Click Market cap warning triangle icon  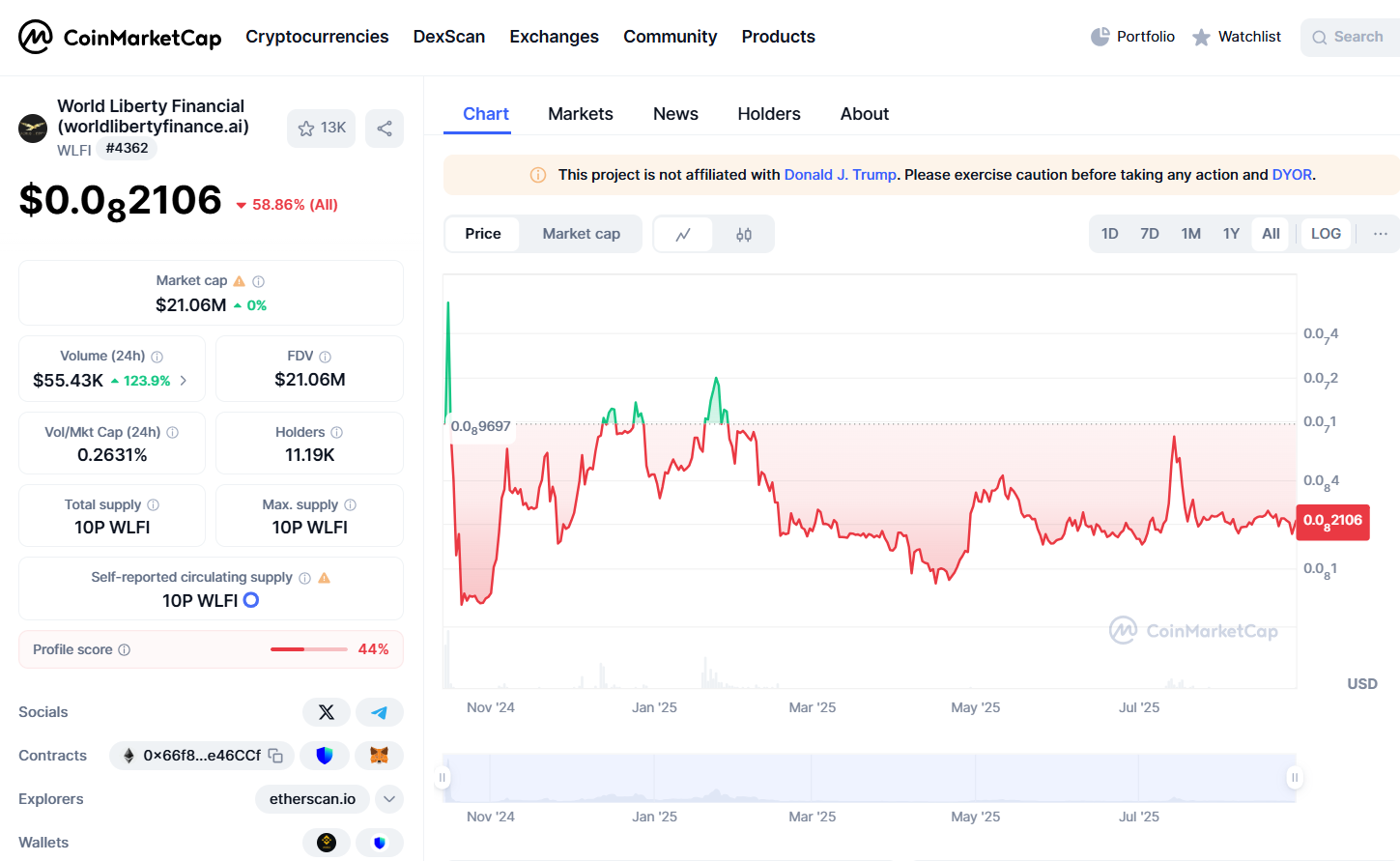tap(240, 281)
